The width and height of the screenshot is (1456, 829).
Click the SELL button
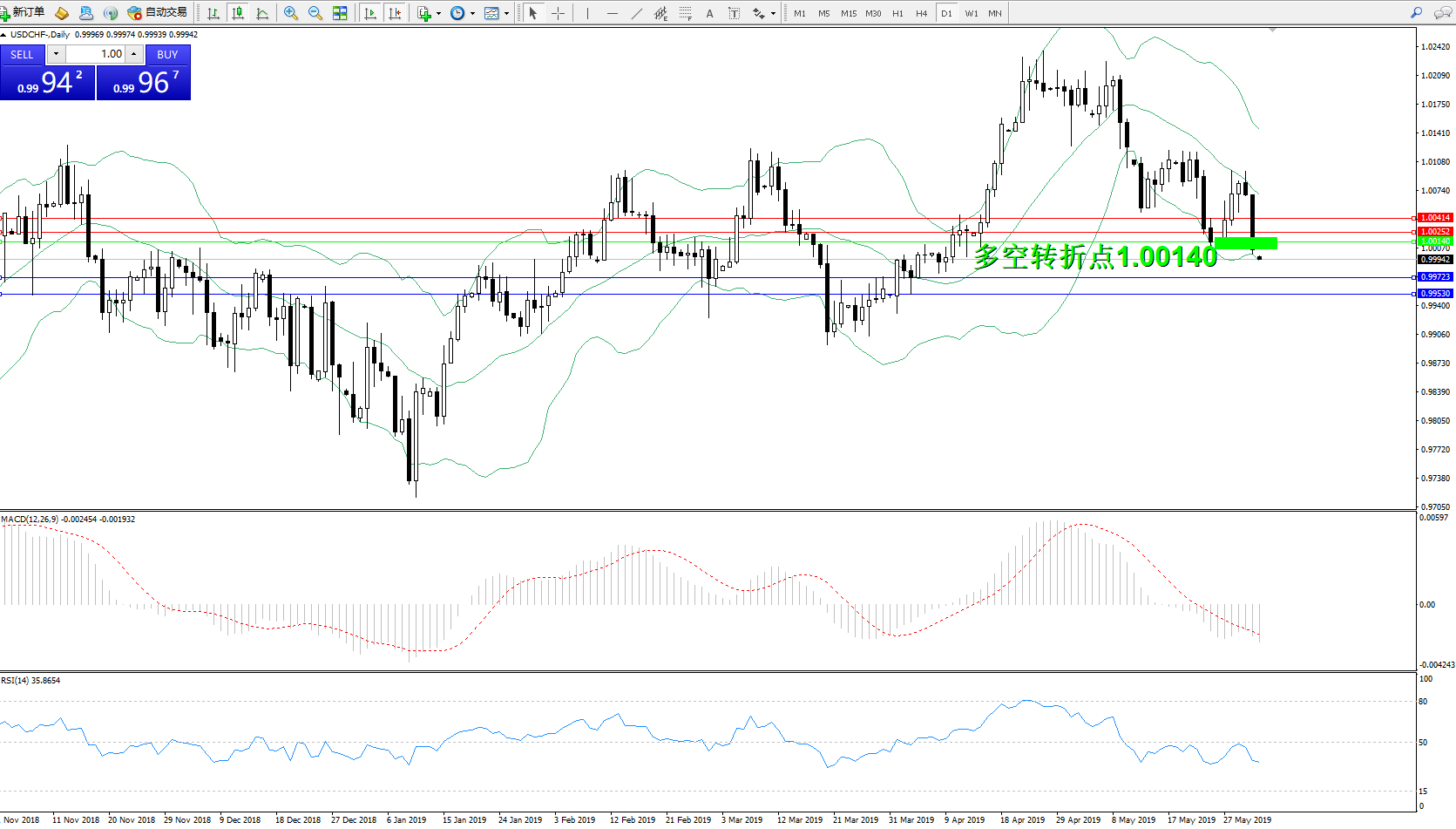(x=22, y=54)
